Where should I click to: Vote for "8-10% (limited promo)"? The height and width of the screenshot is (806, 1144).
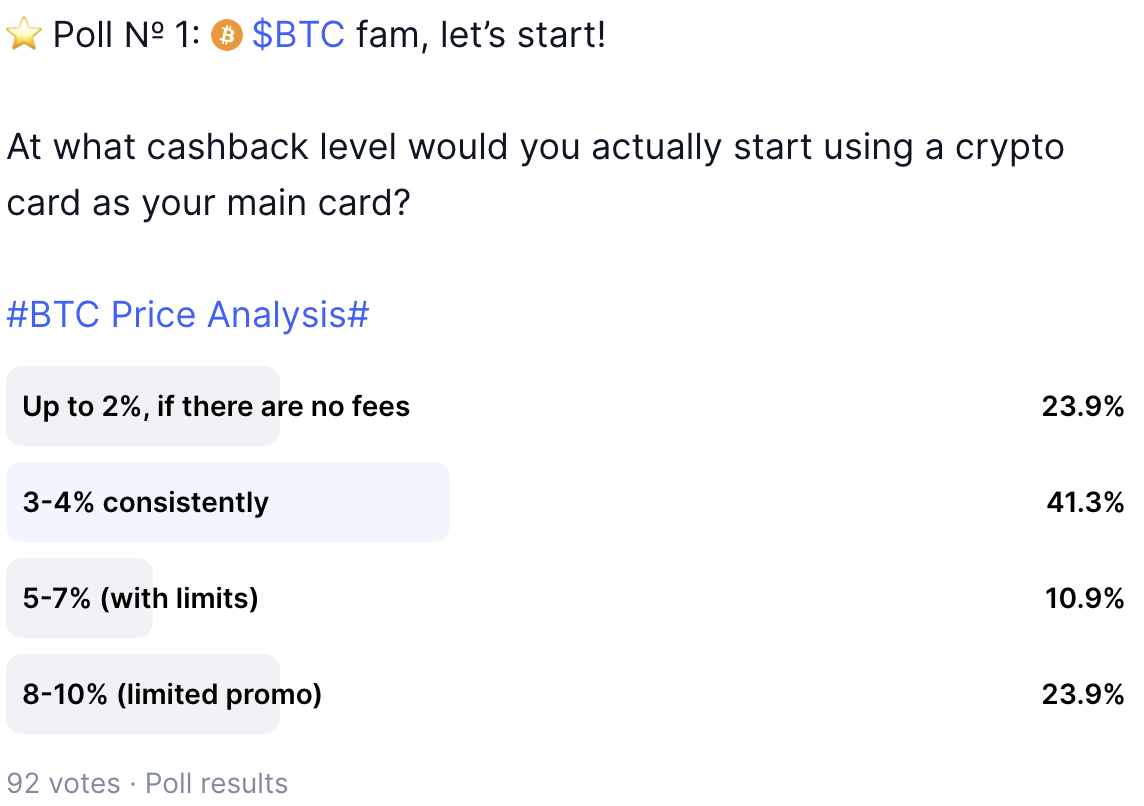coord(172,694)
